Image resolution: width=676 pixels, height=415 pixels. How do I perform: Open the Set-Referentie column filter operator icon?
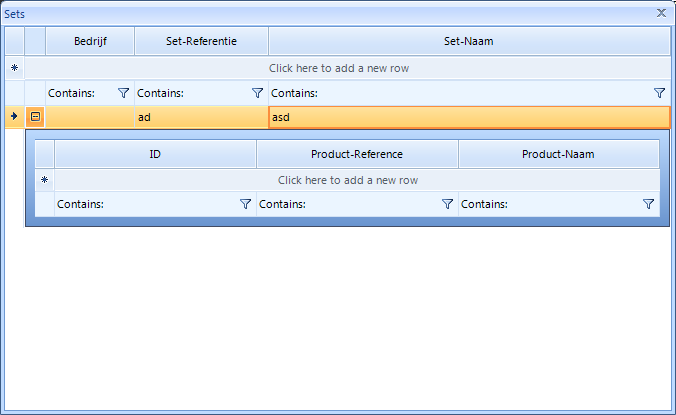point(258,93)
